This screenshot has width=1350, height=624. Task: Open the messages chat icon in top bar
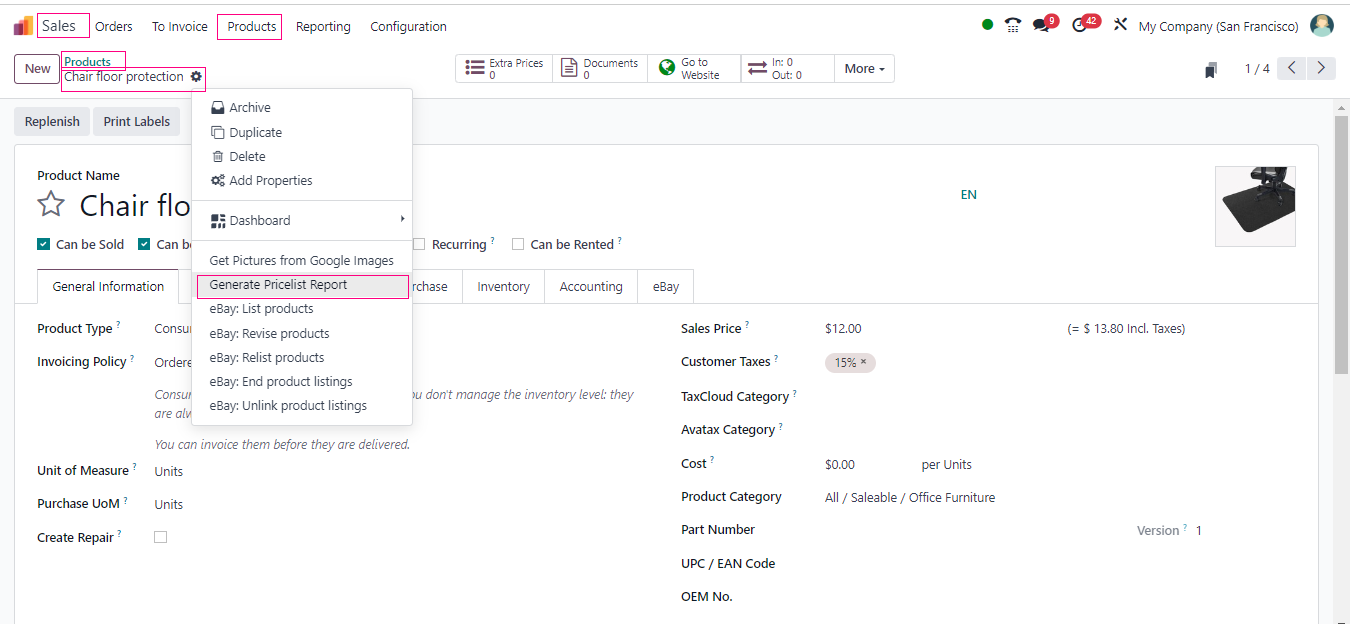tap(1042, 26)
